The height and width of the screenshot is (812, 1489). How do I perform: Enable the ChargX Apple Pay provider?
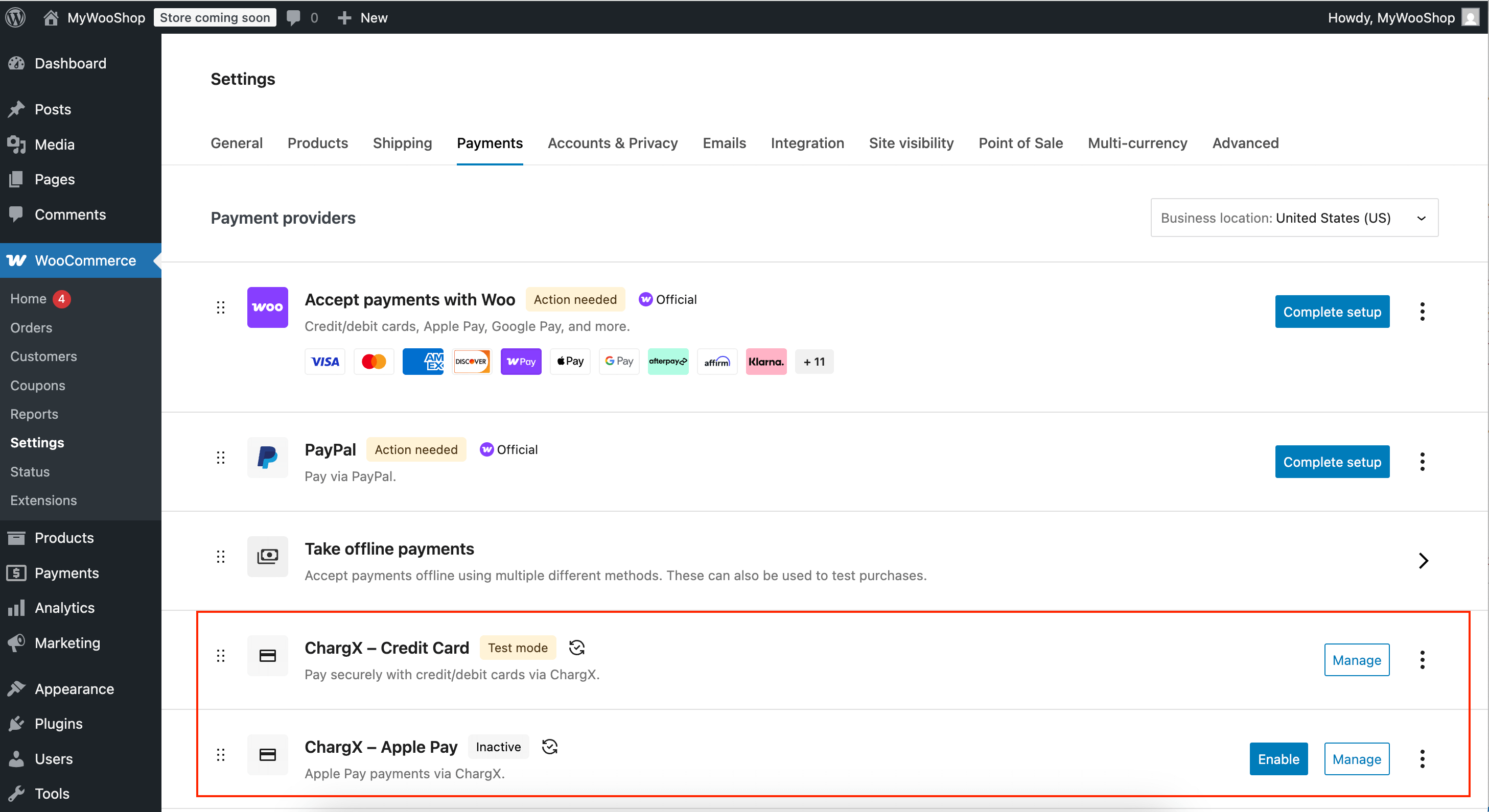(x=1278, y=758)
